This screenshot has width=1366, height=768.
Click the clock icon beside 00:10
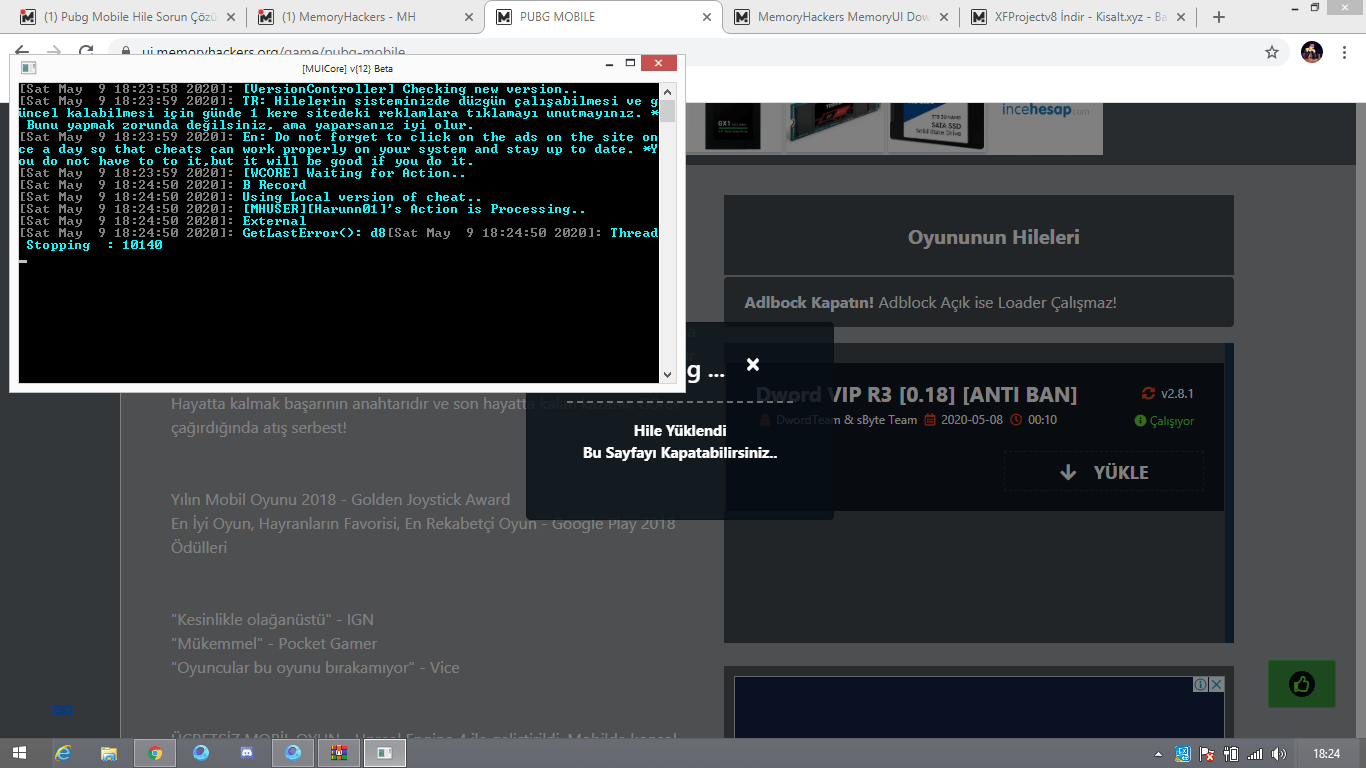(1017, 420)
